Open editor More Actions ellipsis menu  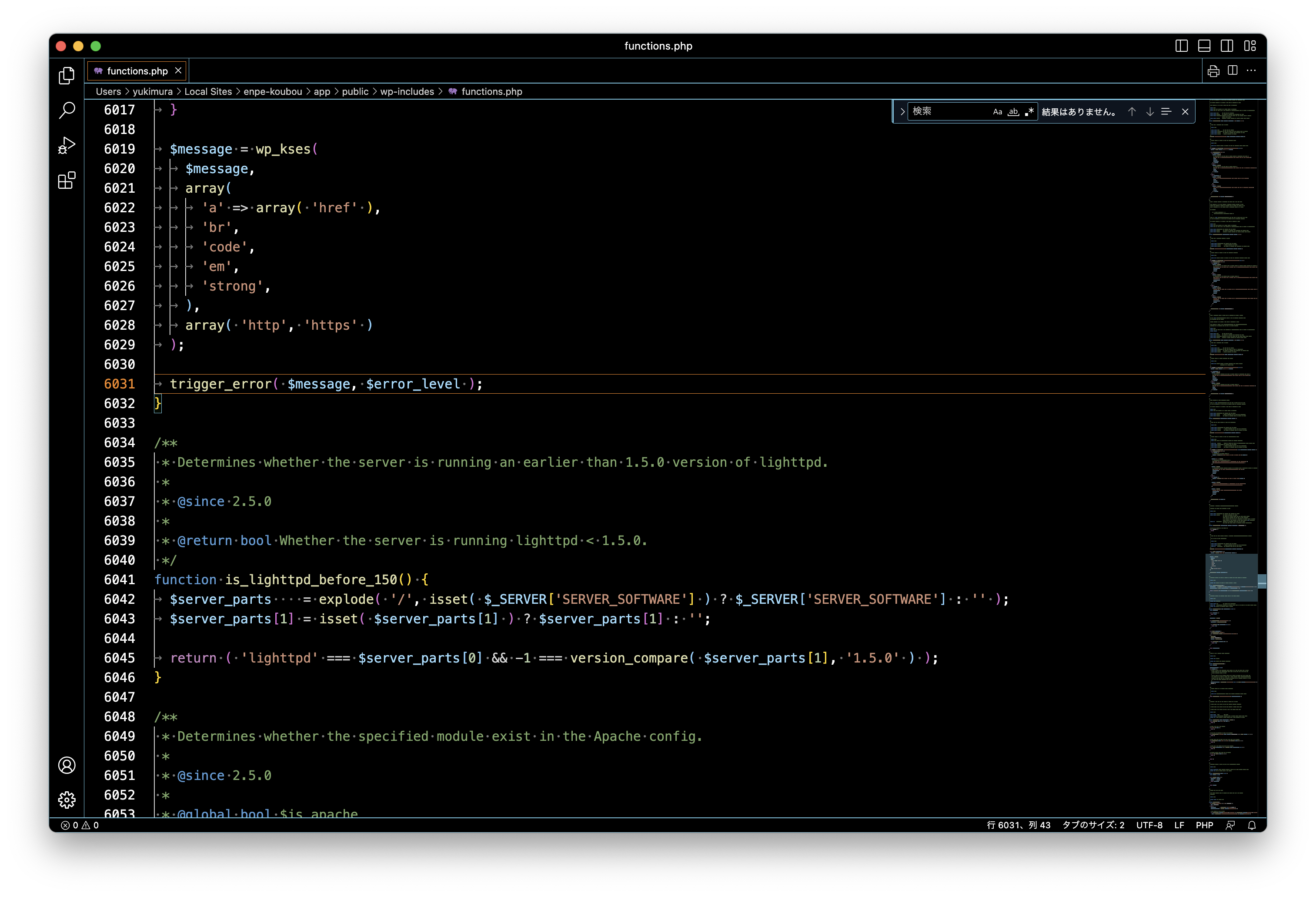click(1252, 71)
